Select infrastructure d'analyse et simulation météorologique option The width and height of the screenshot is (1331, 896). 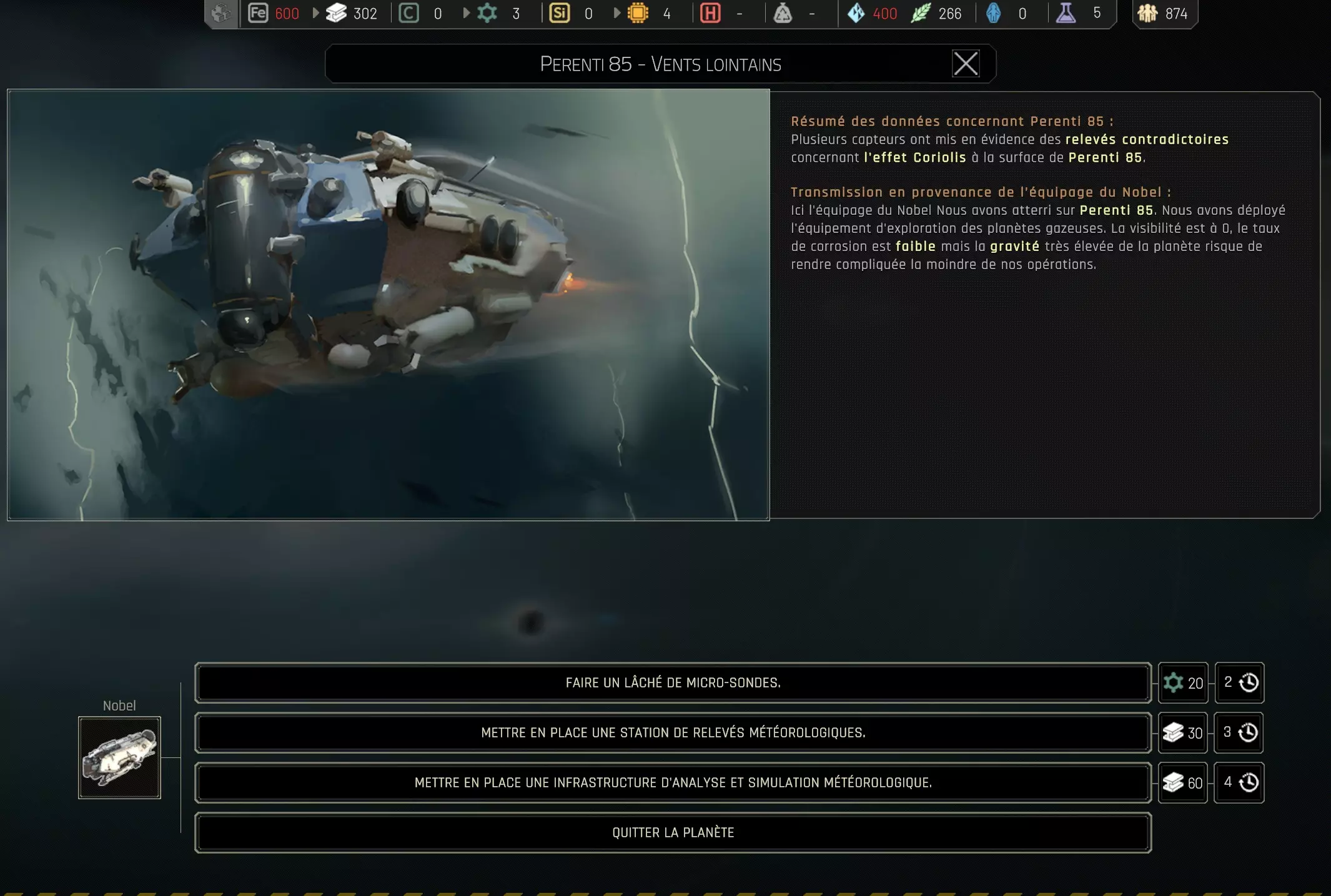click(x=673, y=782)
